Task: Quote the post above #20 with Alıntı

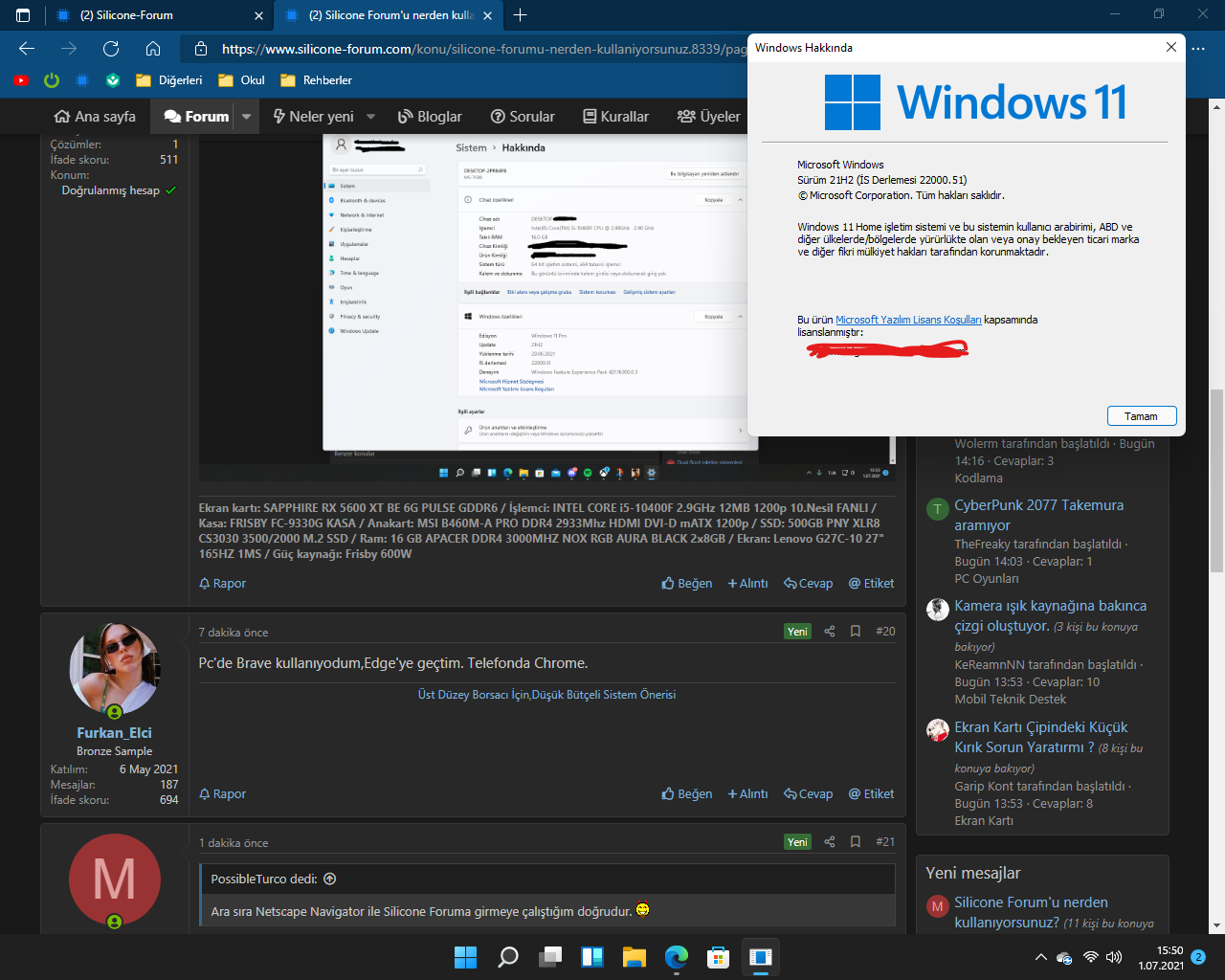Action: tap(748, 584)
